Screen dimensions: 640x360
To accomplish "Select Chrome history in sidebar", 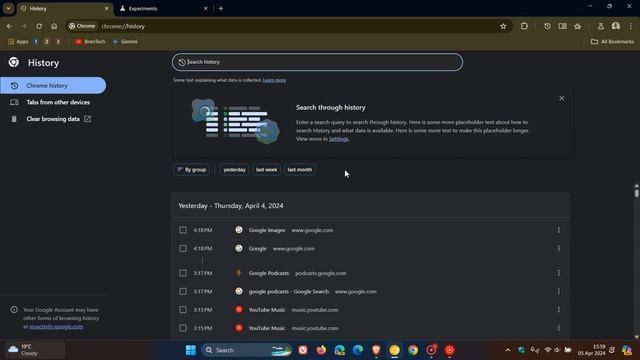I will coord(53,86).
